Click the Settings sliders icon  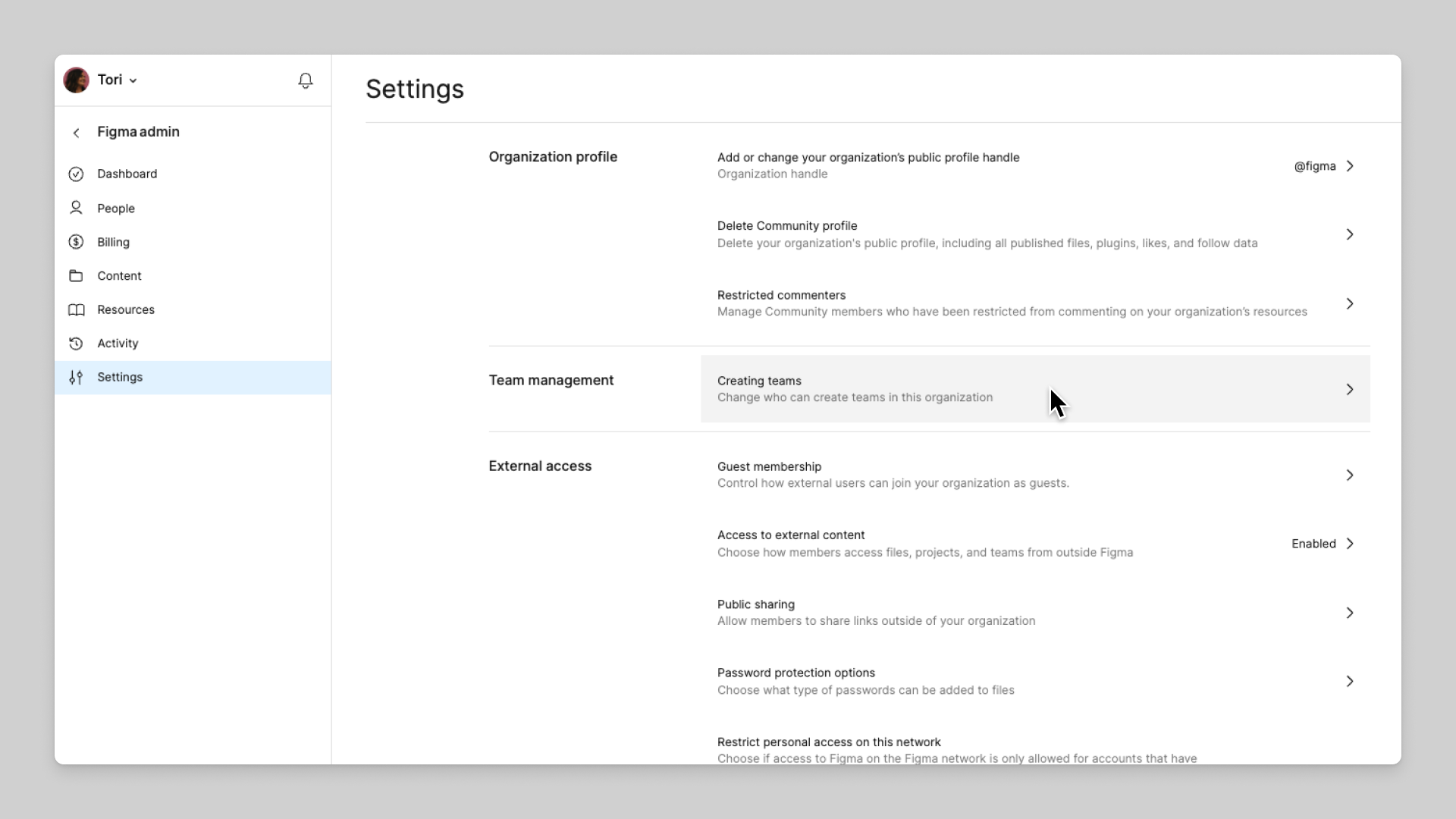[76, 377]
